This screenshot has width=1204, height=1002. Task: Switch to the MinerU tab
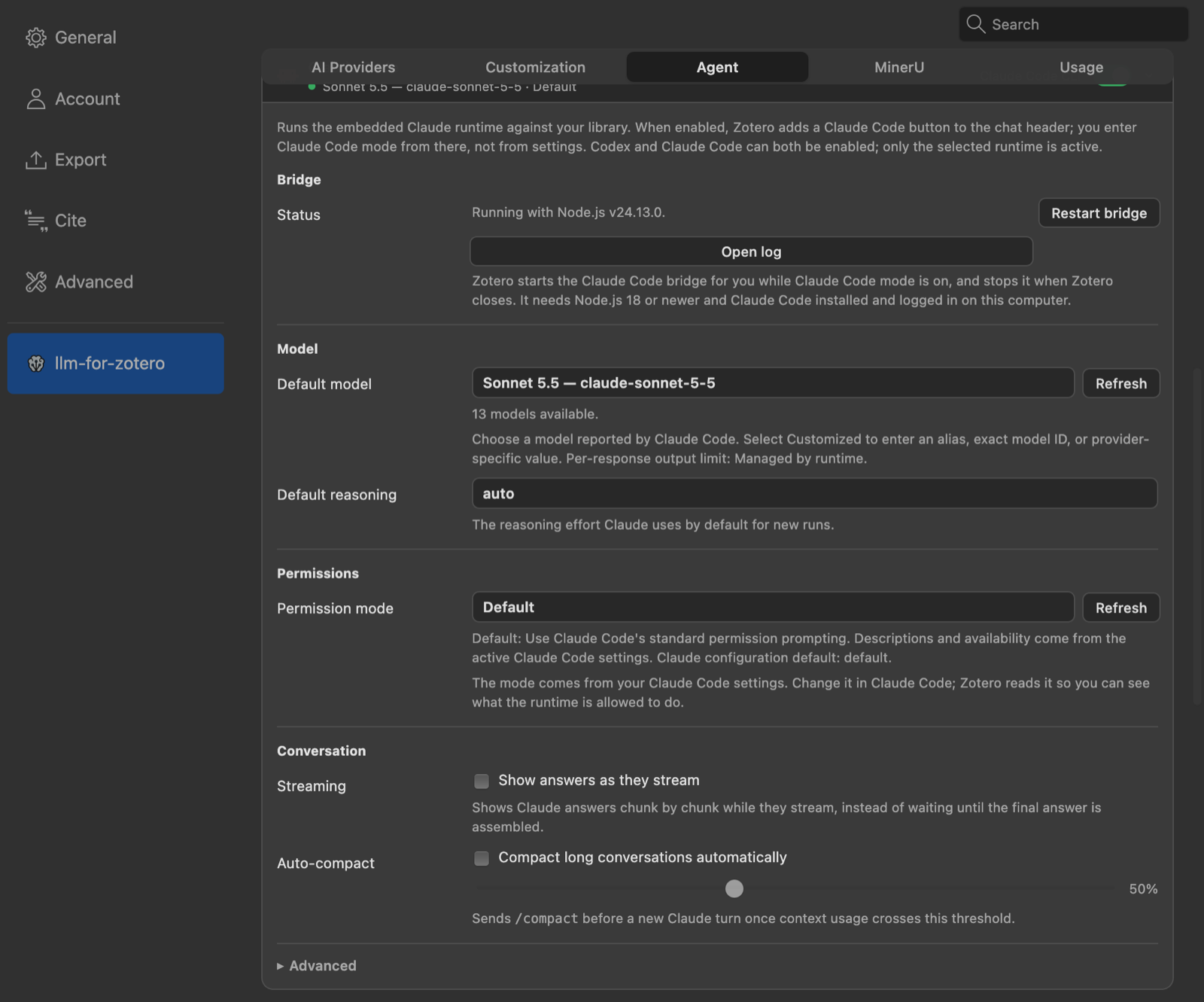pyautogui.click(x=899, y=67)
